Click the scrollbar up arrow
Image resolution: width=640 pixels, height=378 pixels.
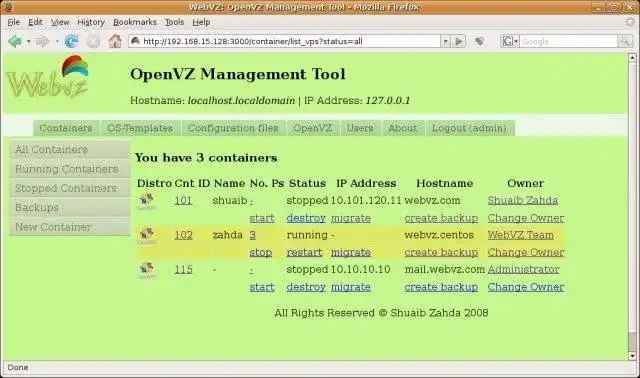(632, 58)
